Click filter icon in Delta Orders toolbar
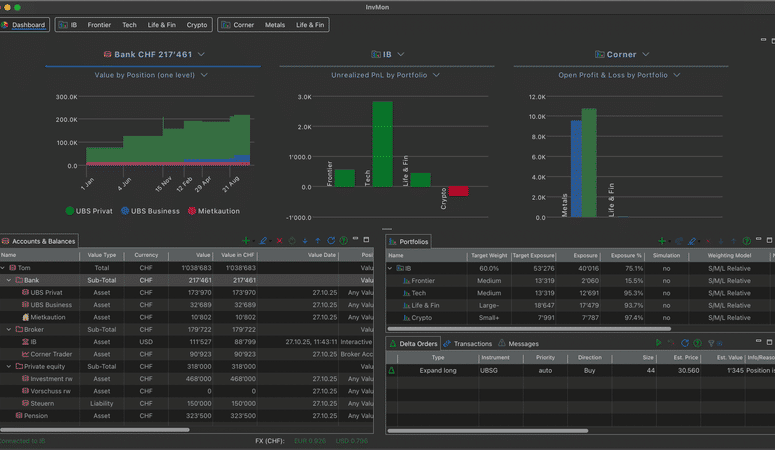The image size is (775, 450). 711,343
